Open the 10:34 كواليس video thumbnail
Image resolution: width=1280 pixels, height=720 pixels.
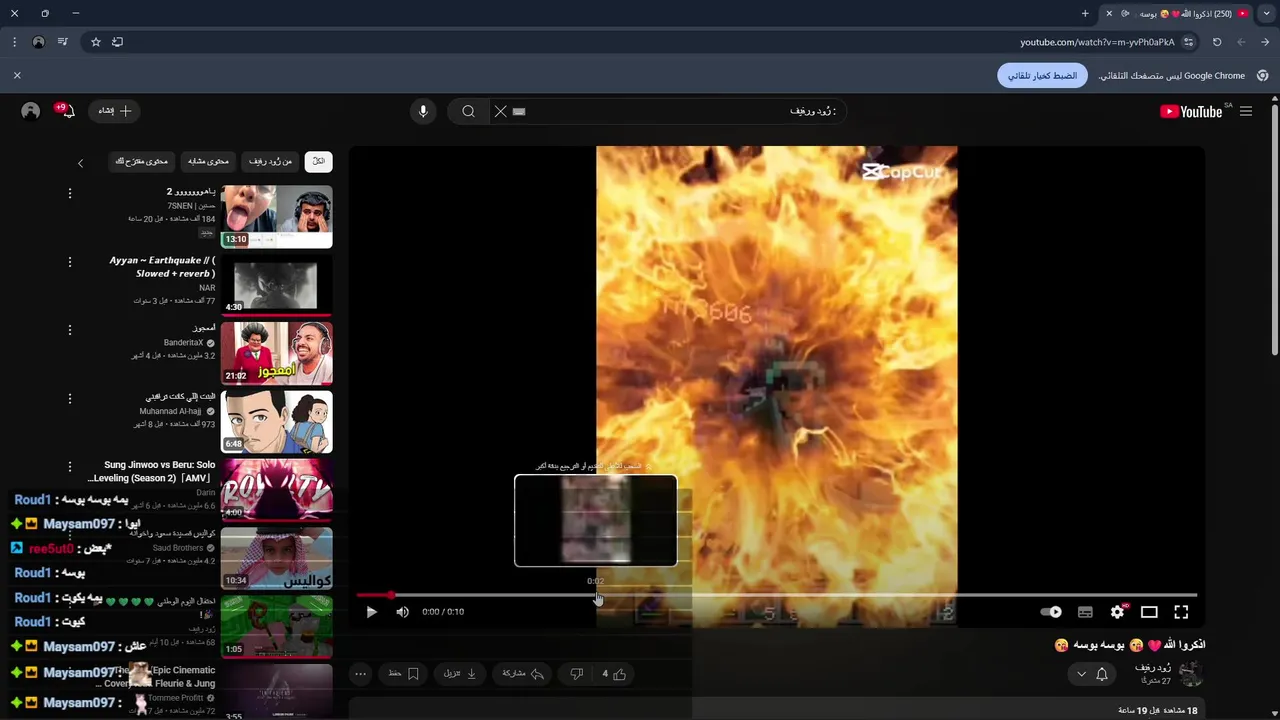point(276,558)
